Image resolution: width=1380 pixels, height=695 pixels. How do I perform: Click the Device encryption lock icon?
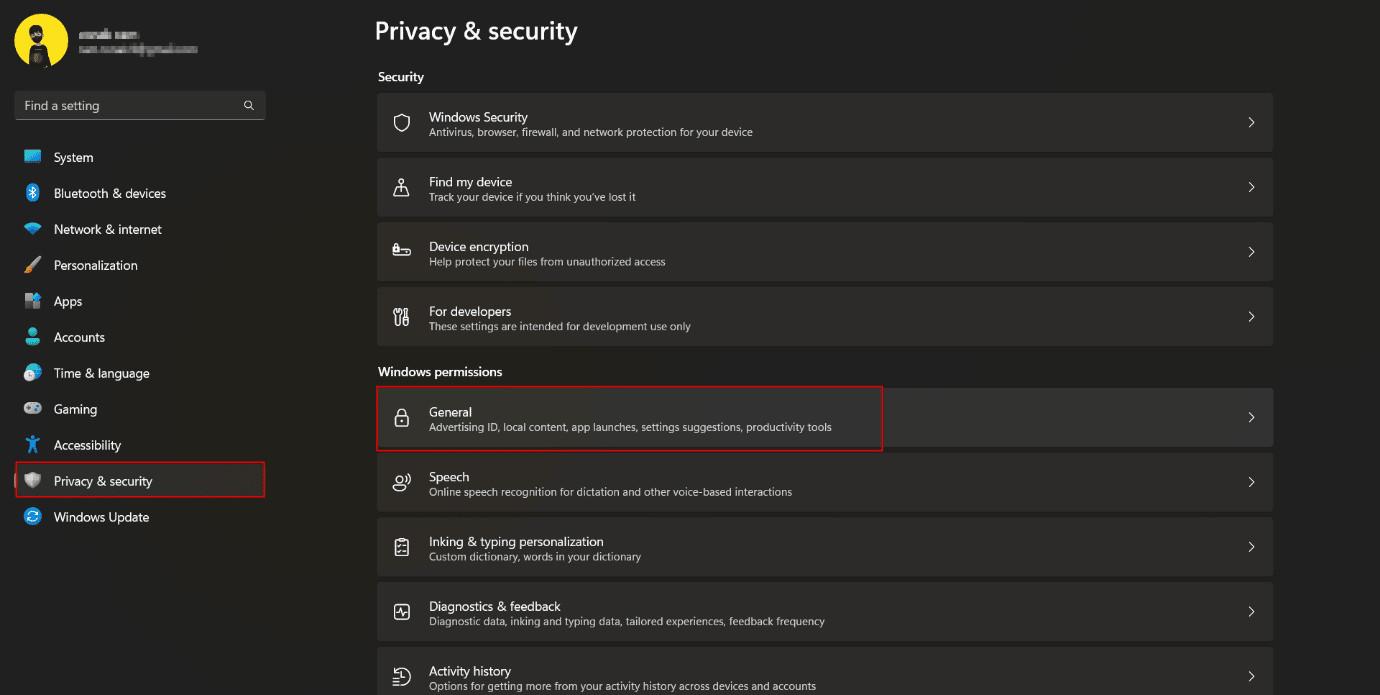tap(402, 252)
